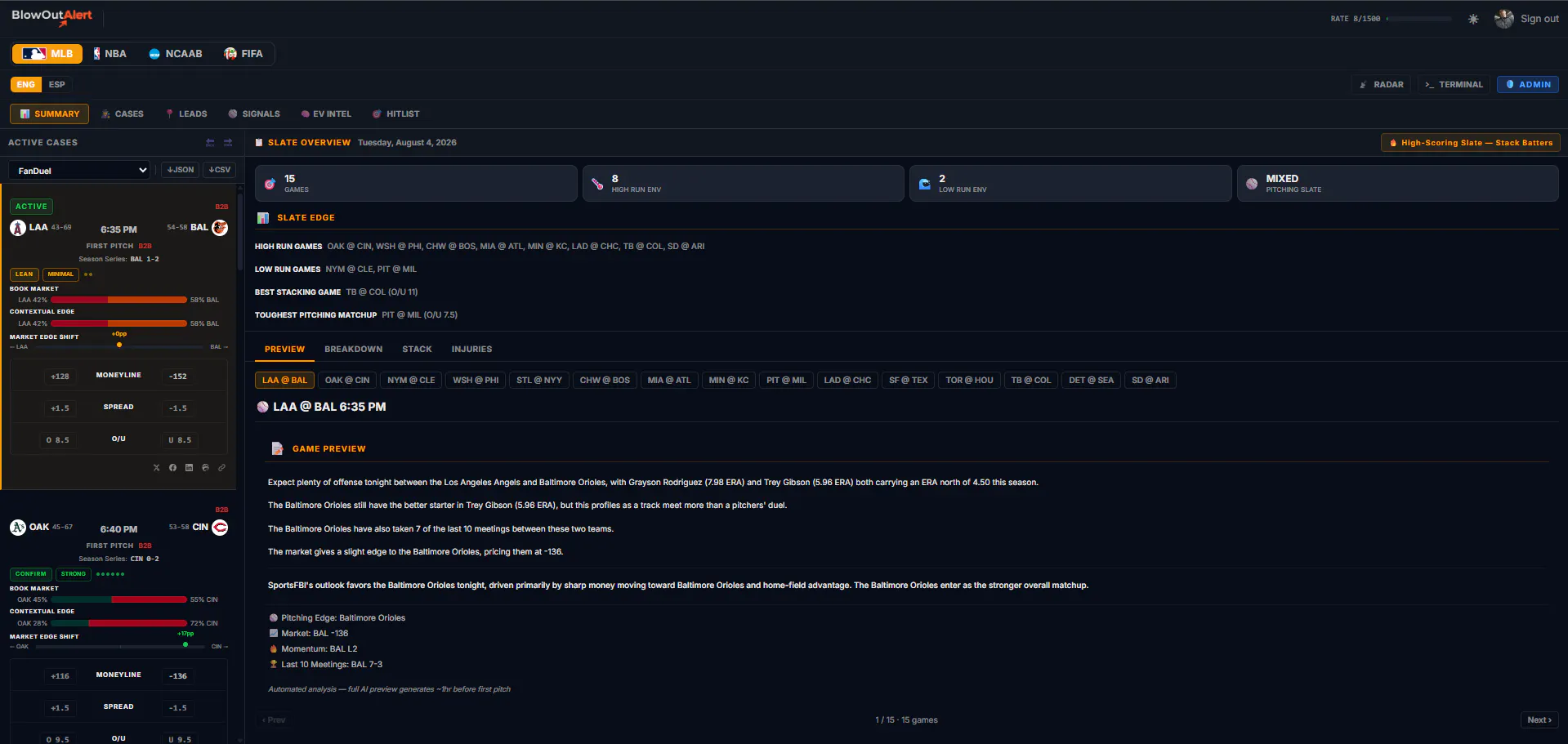Image resolution: width=1568 pixels, height=744 pixels.
Task: Share LAA case on LinkedIn
Action: point(189,468)
